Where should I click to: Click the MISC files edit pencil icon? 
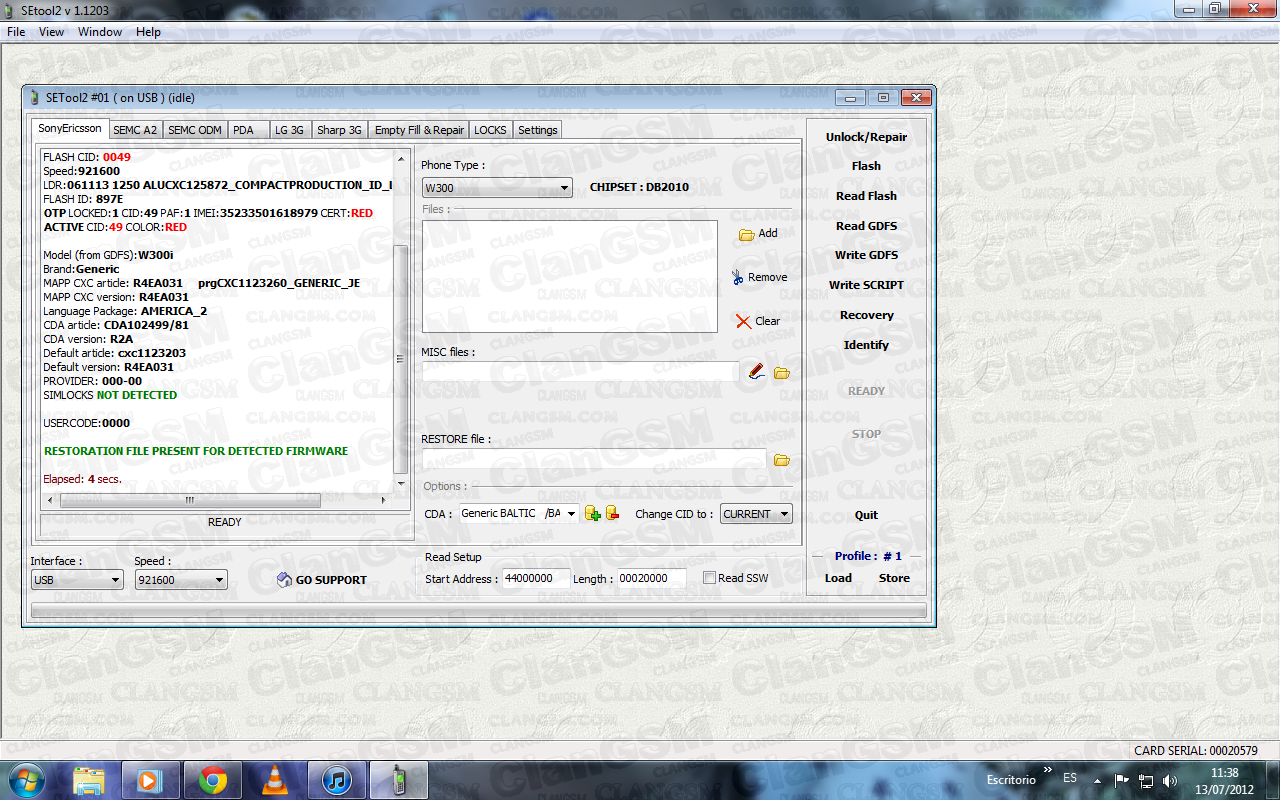[756, 372]
